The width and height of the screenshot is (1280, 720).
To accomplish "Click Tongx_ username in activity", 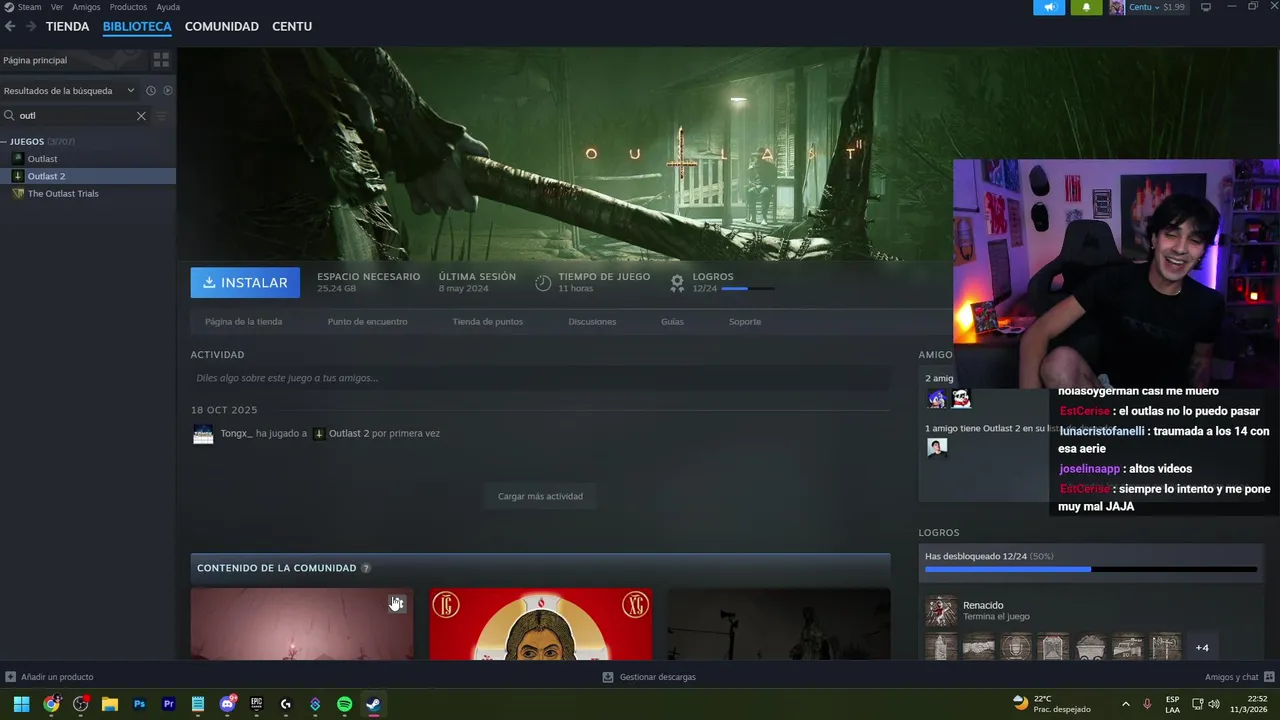I will click(x=236, y=434).
